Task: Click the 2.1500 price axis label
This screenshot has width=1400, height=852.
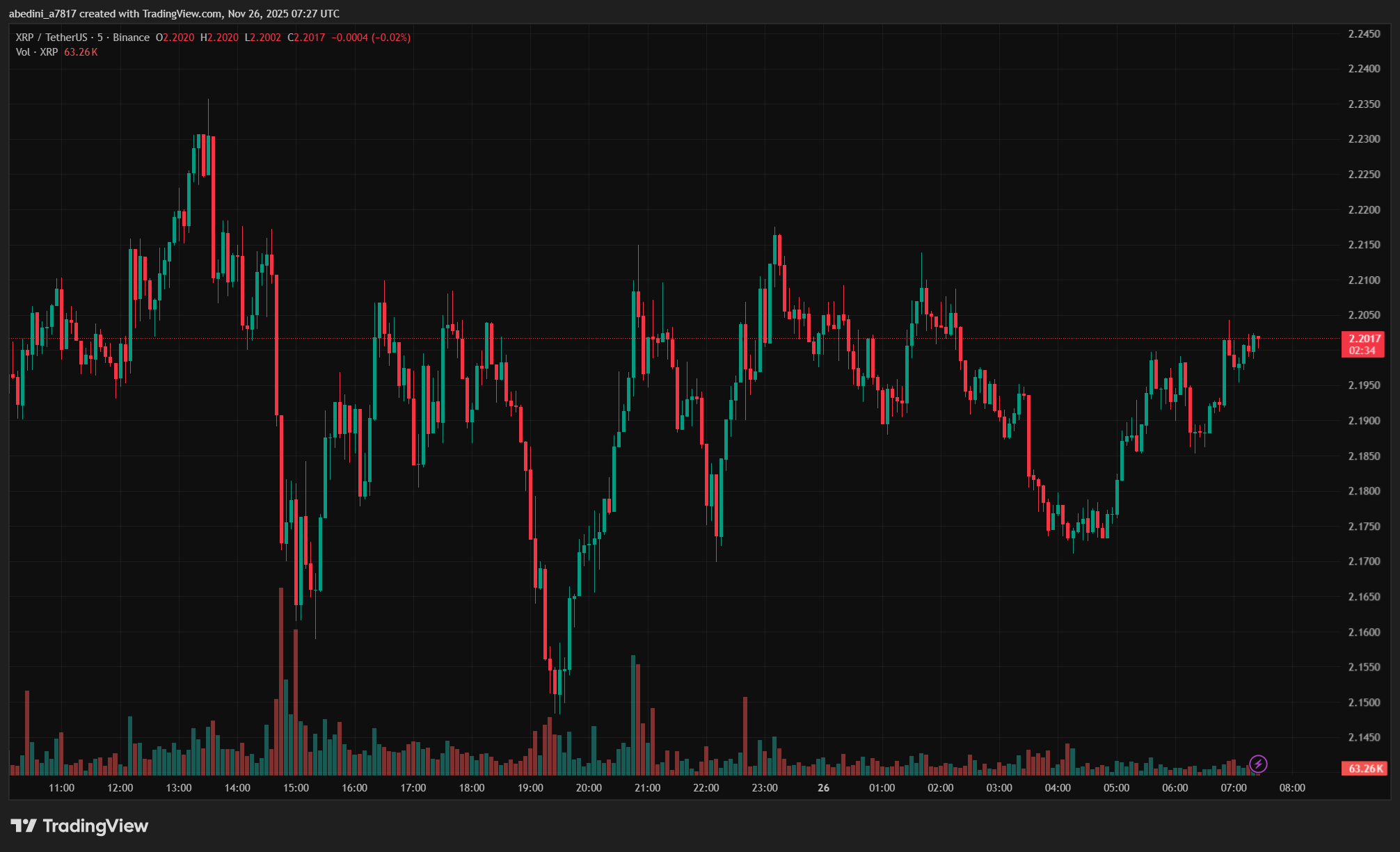Action: point(1364,702)
